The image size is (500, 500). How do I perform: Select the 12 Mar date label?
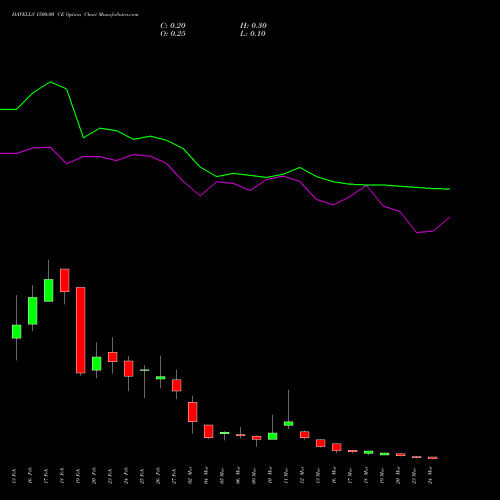click(x=302, y=476)
